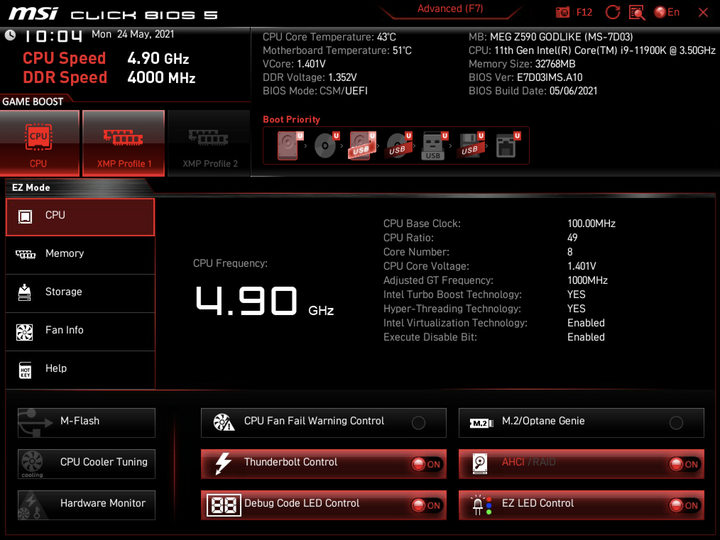Viewport: 720px width, 540px height.
Task: Click the clock icon beside the time
Action: (10, 35)
